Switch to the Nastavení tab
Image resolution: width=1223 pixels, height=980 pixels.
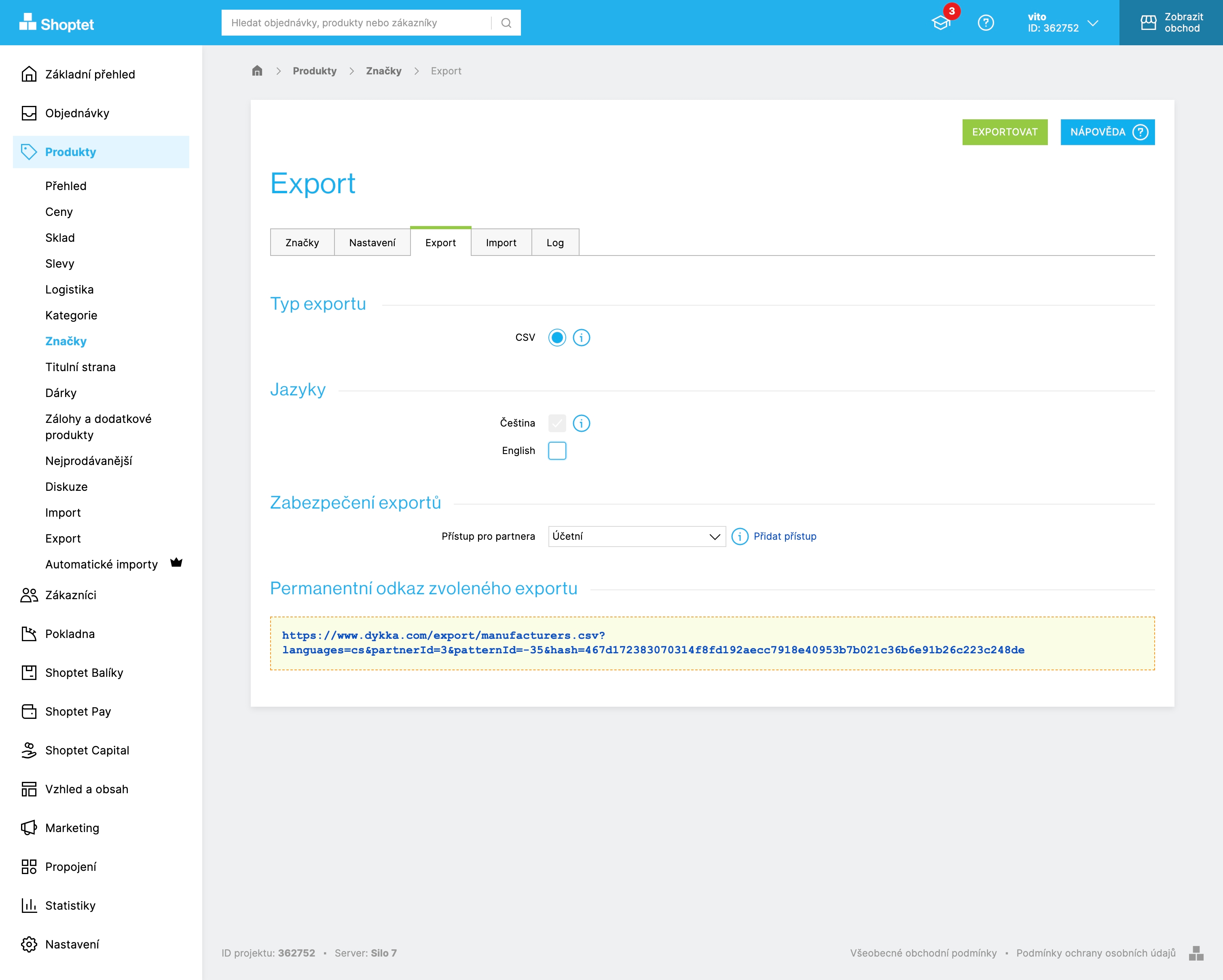point(372,243)
